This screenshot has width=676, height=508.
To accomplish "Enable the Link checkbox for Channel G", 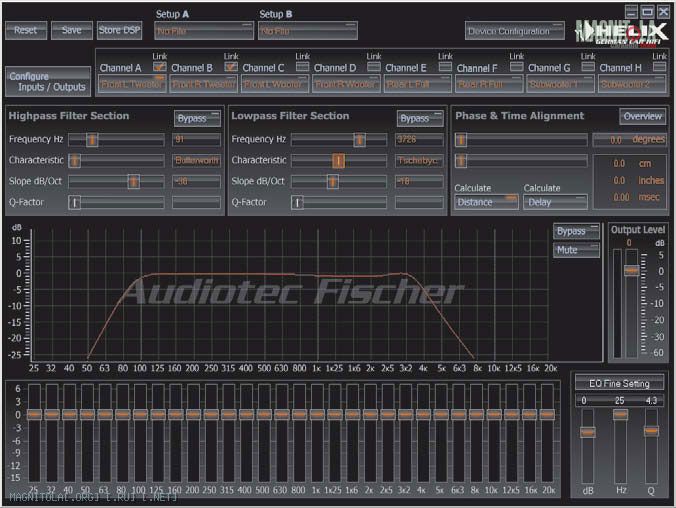I will point(588,66).
